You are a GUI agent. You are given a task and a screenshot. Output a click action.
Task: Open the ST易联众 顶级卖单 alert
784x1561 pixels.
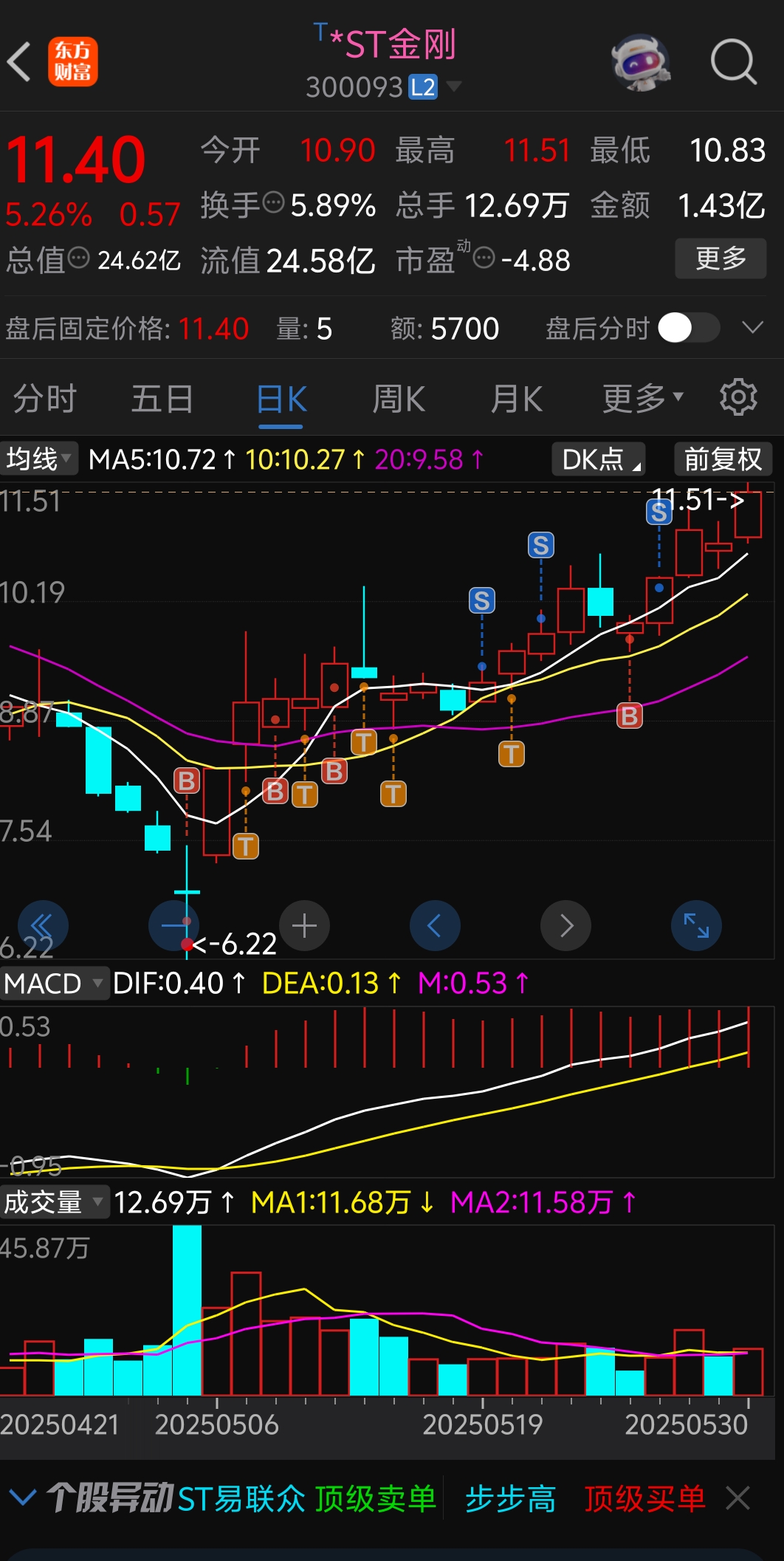click(x=306, y=1499)
